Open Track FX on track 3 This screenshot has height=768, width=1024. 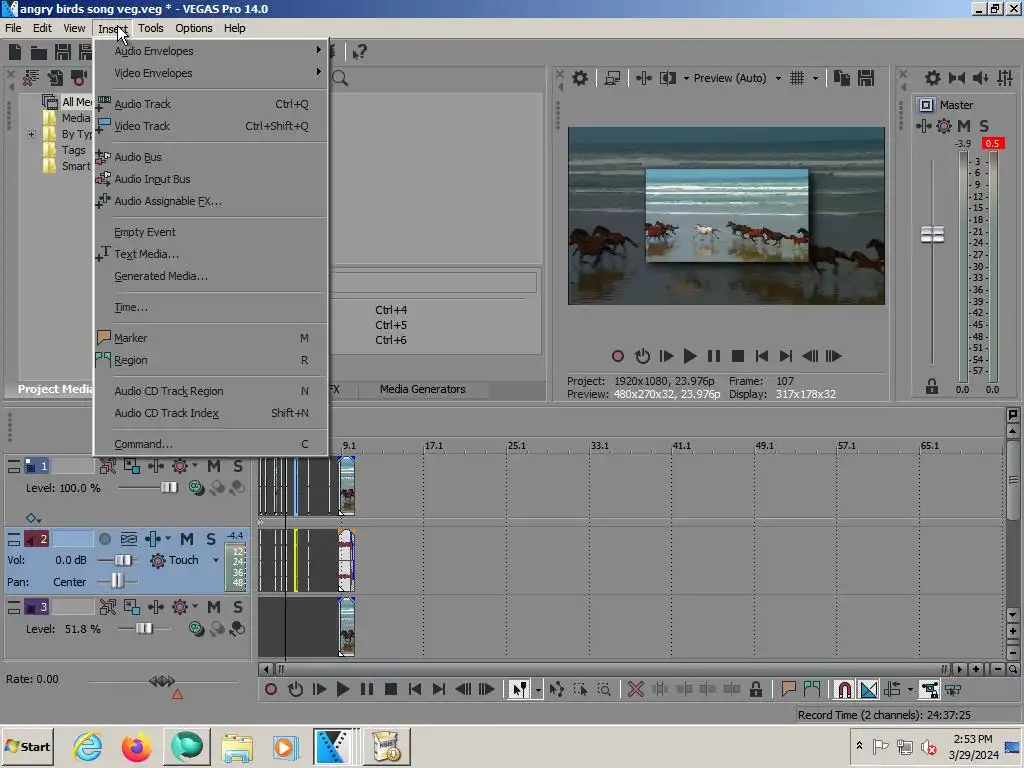pyautogui.click(x=155, y=607)
